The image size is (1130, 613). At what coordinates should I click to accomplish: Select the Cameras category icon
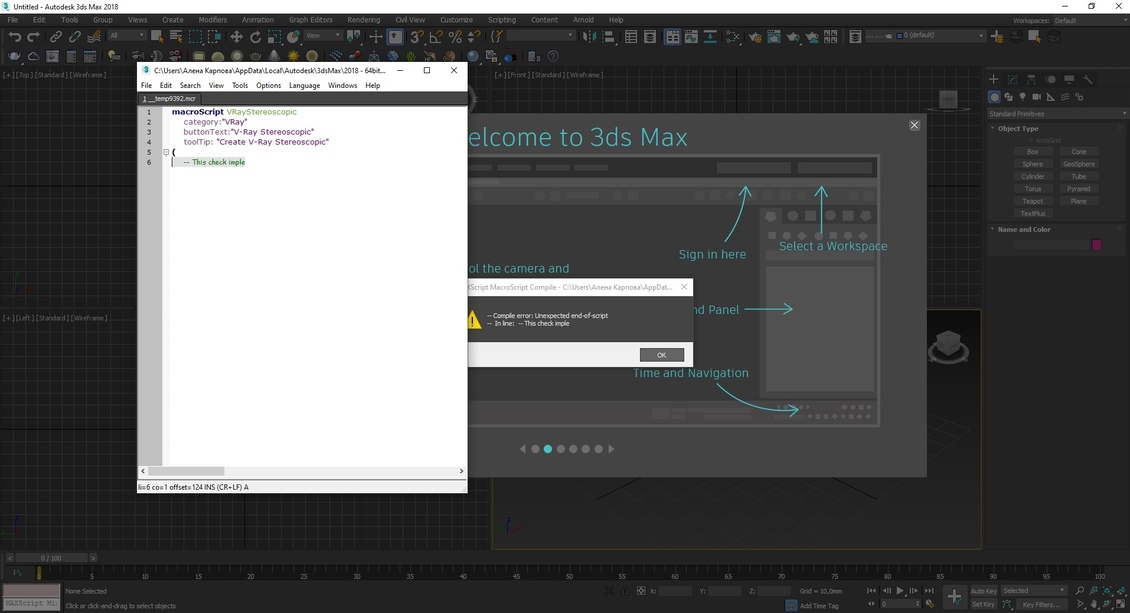coord(1036,97)
